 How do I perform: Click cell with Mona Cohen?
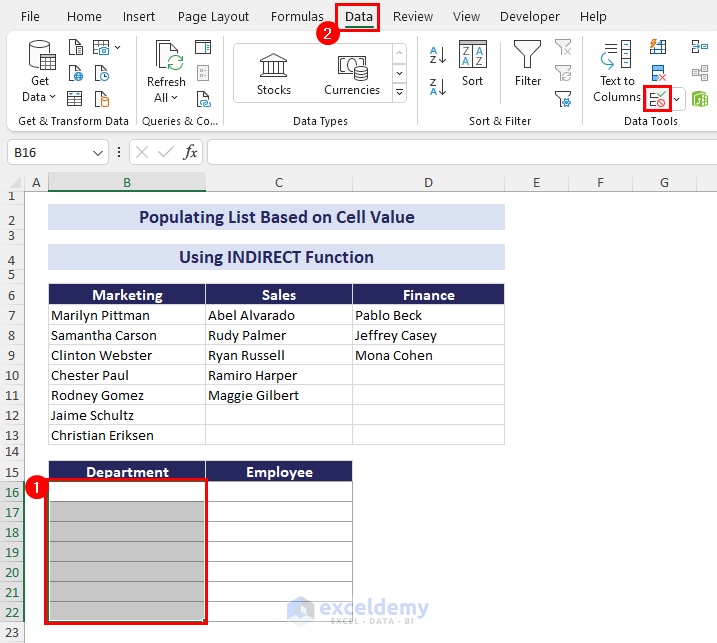[428, 355]
